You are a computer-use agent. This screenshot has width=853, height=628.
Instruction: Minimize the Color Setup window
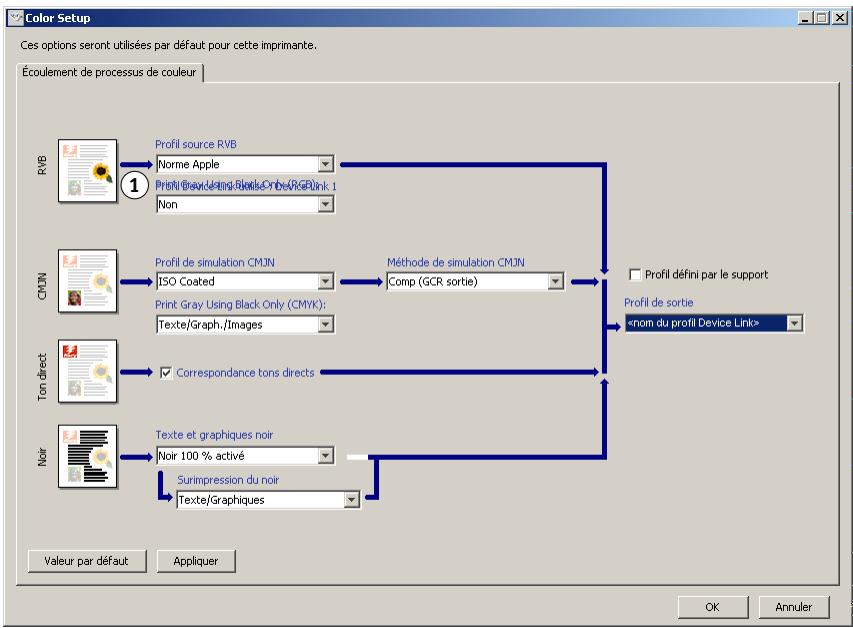point(806,18)
